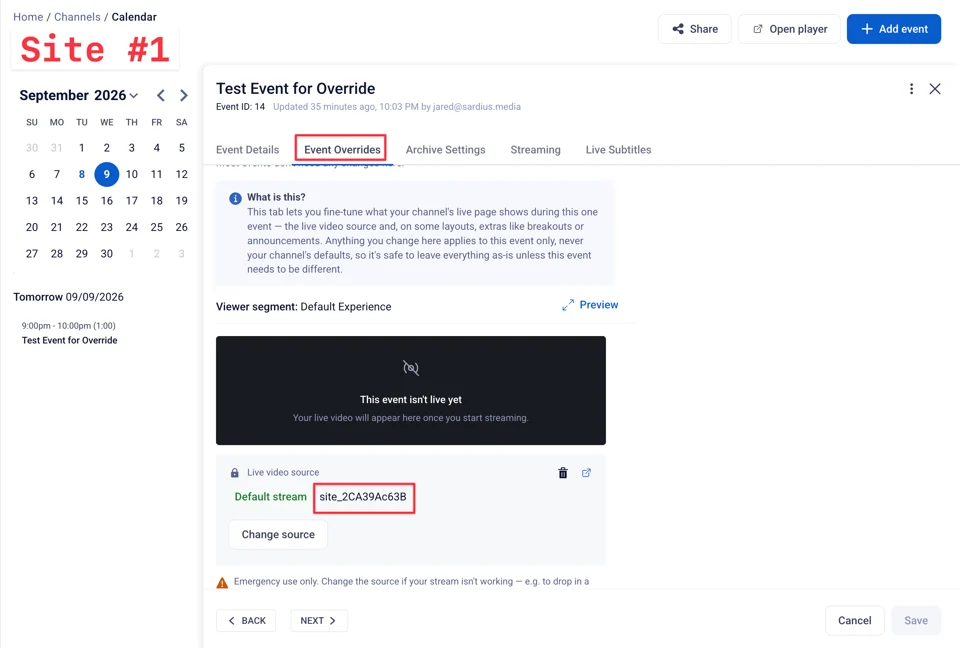The height and width of the screenshot is (648, 960).
Task: Click the orange emergency warning icon
Action: click(x=222, y=582)
